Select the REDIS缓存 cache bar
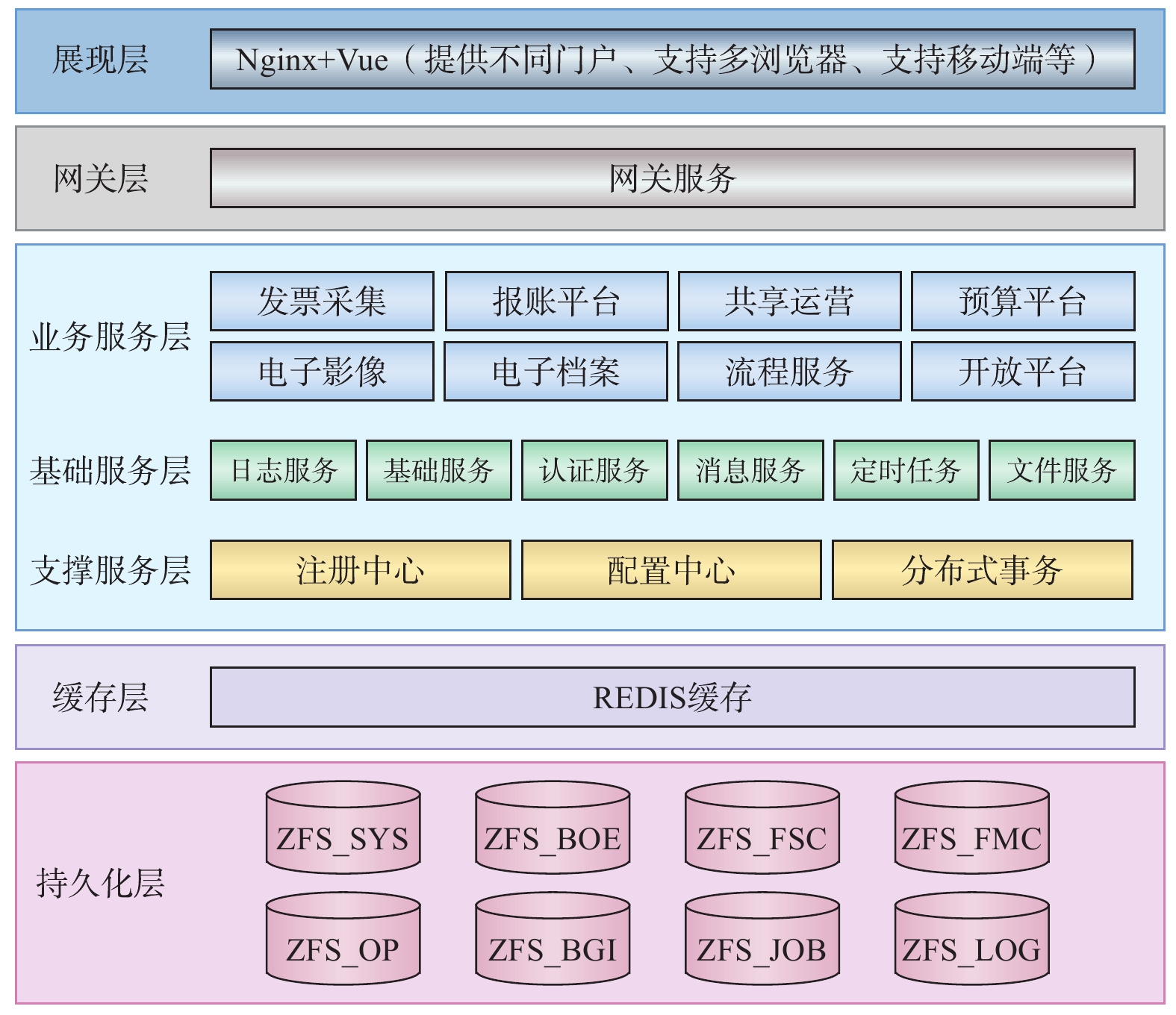1176x1015 pixels. tap(672, 697)
